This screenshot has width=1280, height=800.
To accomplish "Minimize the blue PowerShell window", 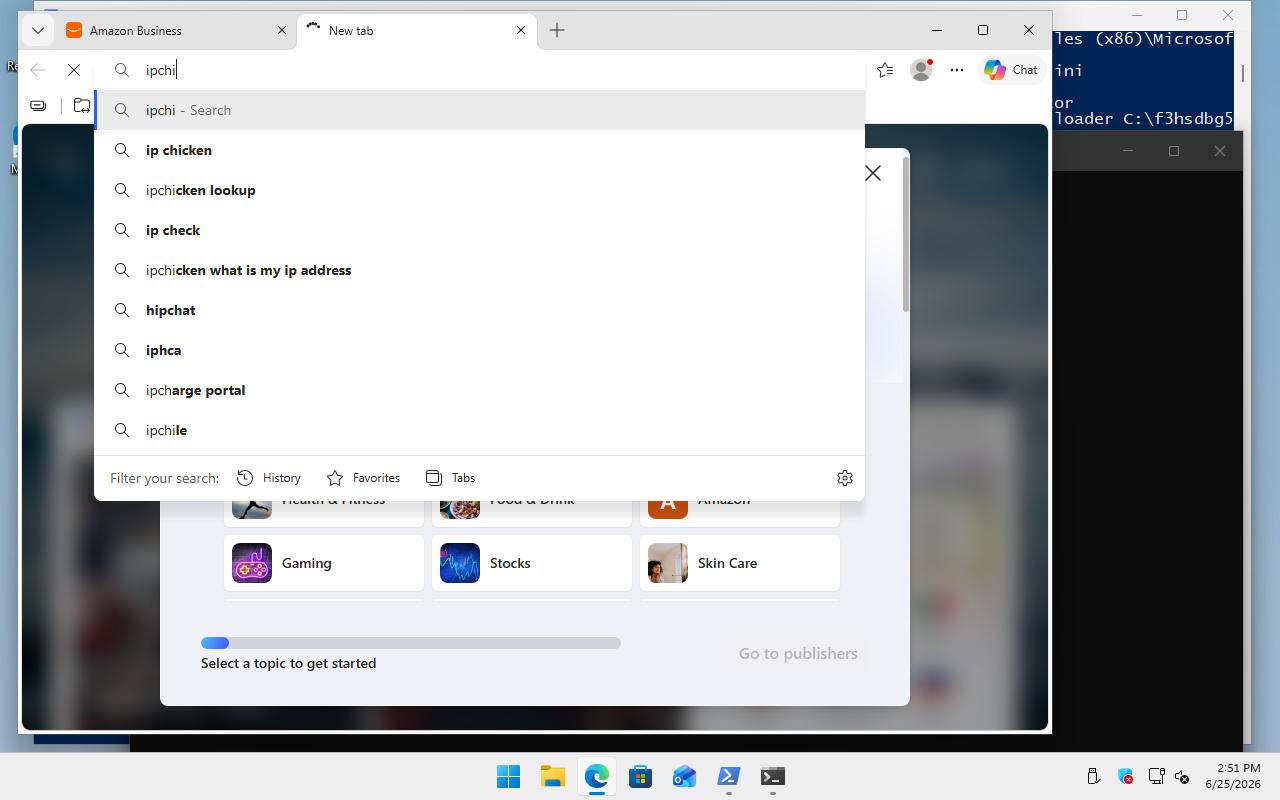I will point(1137,15).
